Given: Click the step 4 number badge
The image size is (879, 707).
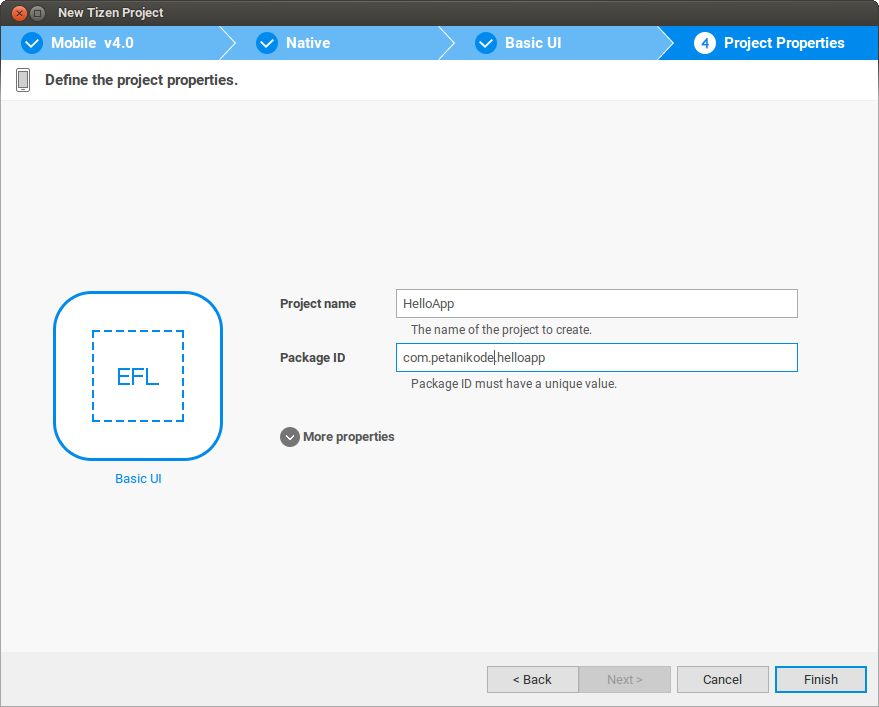Looking at the screenshot, I should point(705,43).
